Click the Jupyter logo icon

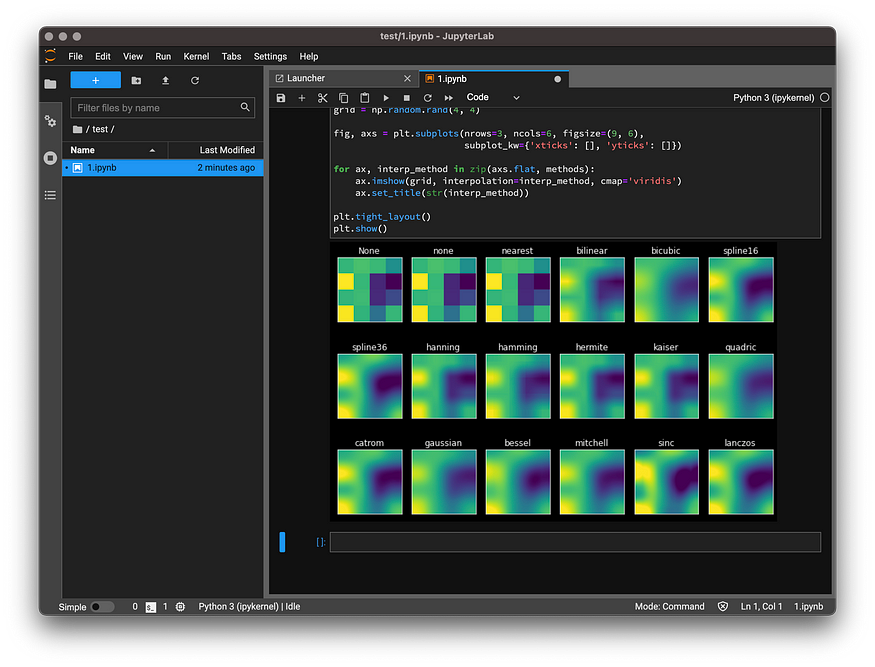click(x=50, y=56)
